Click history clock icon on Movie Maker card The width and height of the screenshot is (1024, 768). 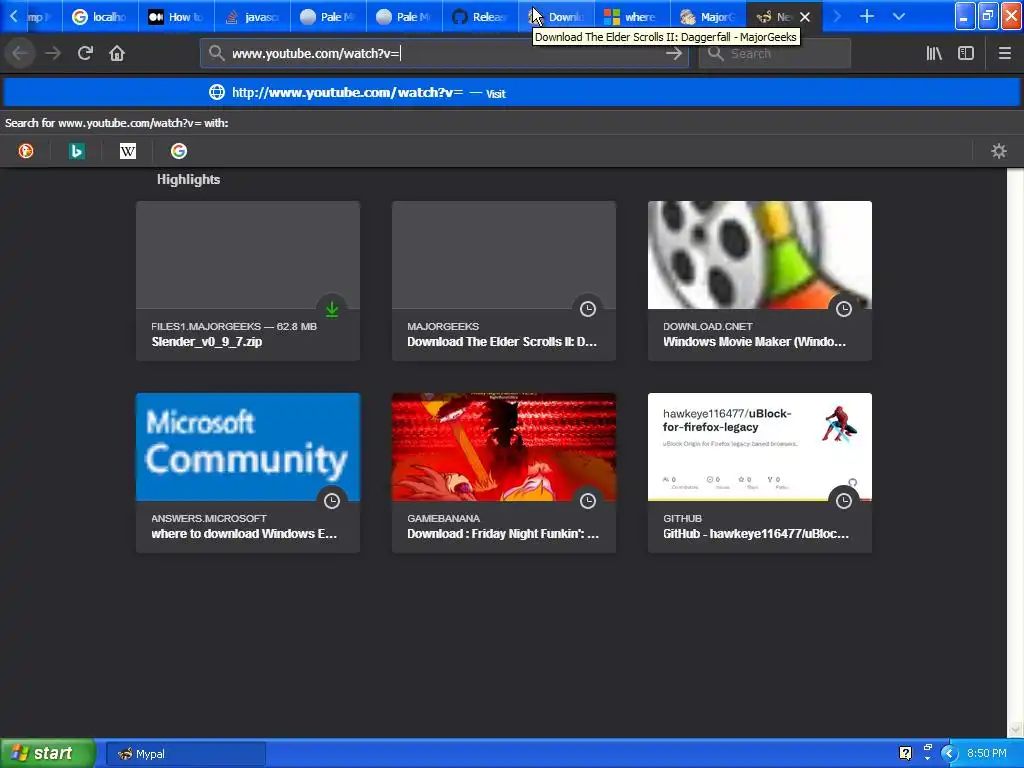coord(844,309)
